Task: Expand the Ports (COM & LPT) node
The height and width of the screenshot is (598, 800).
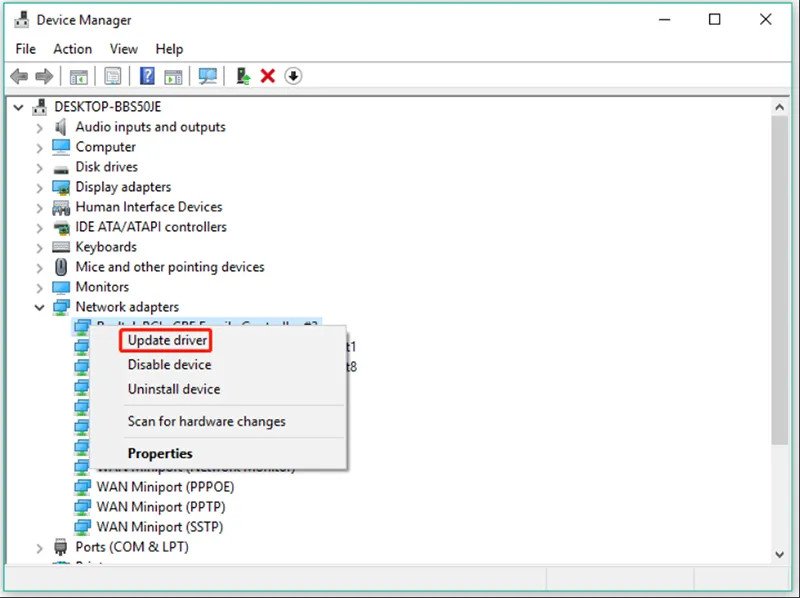Action: click(40, 547)
